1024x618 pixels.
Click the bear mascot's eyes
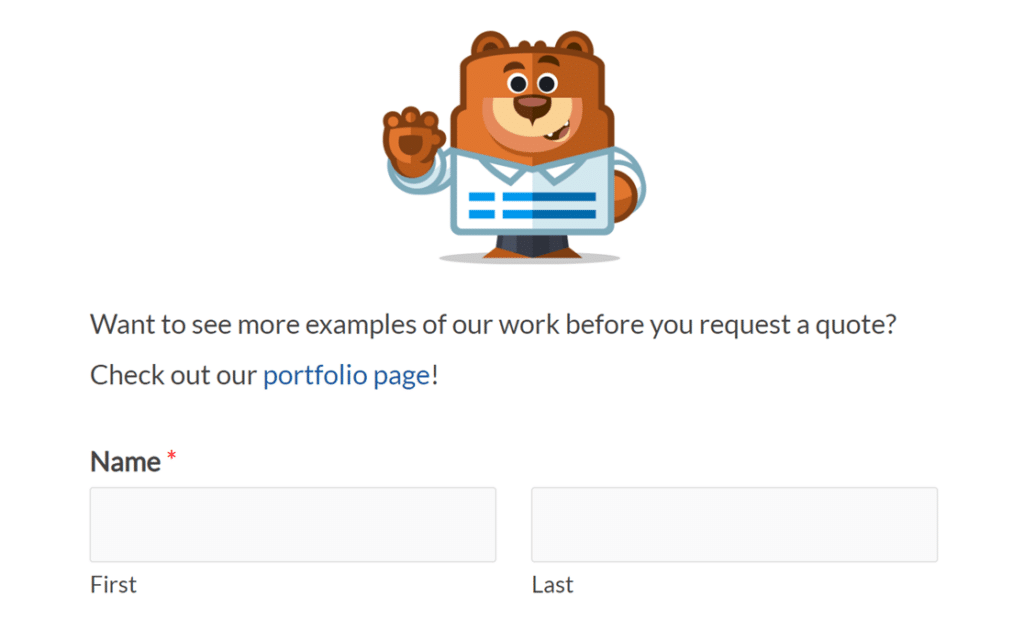click(532, 82)
